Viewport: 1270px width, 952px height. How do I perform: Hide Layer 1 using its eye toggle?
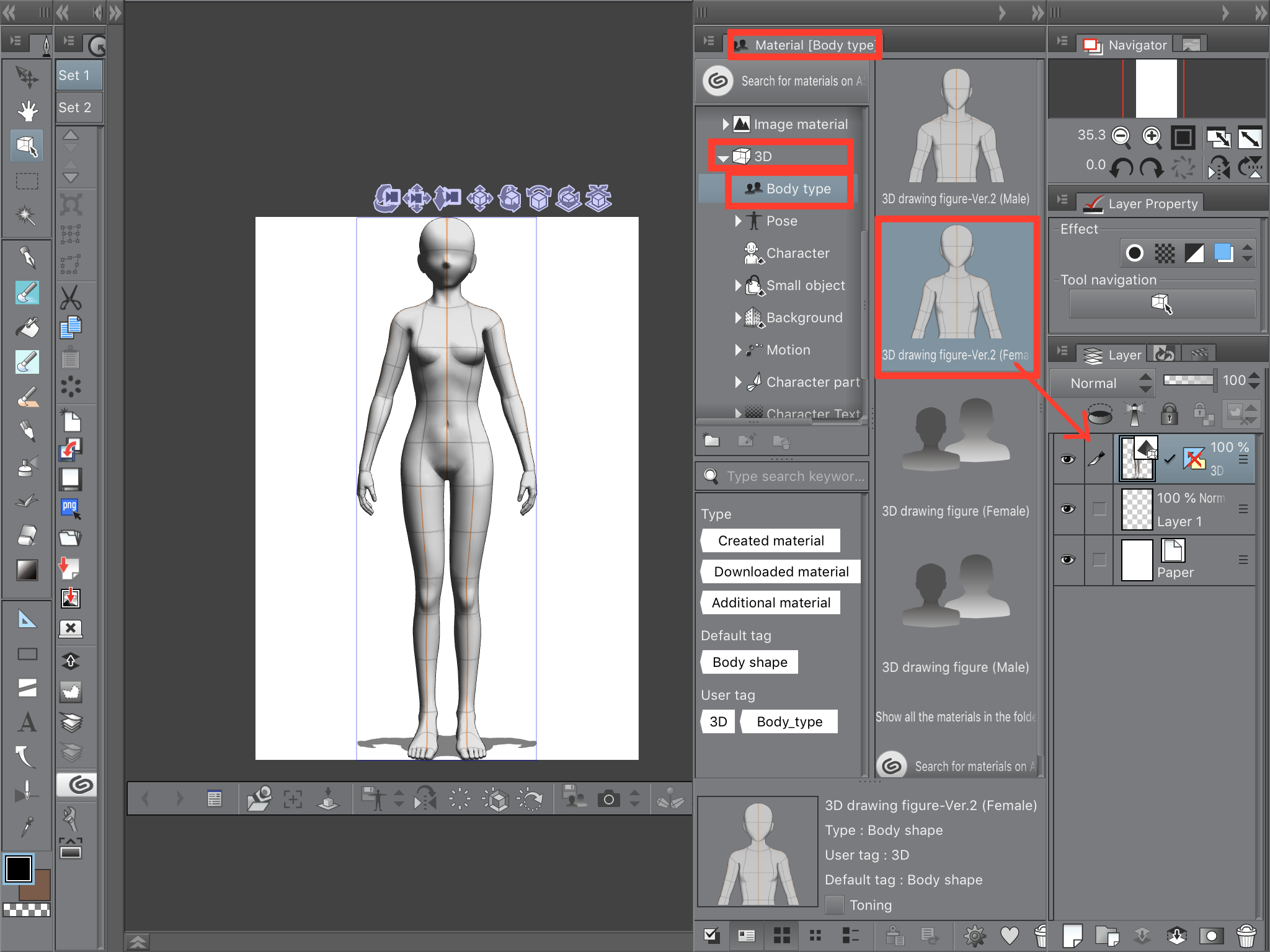[1068, 509]
